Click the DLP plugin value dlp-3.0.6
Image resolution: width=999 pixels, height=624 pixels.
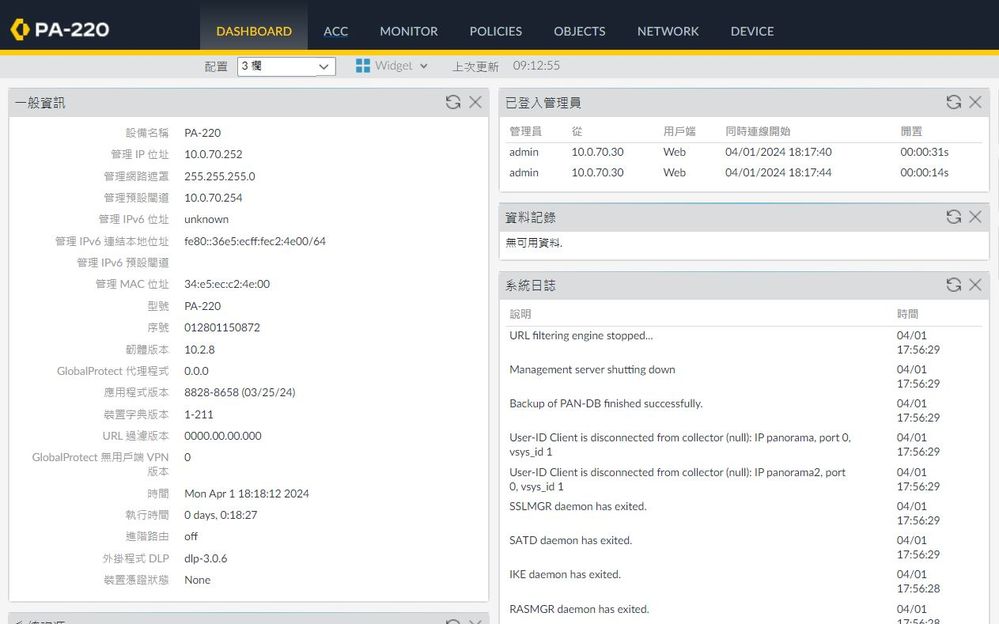pos(206,558)
